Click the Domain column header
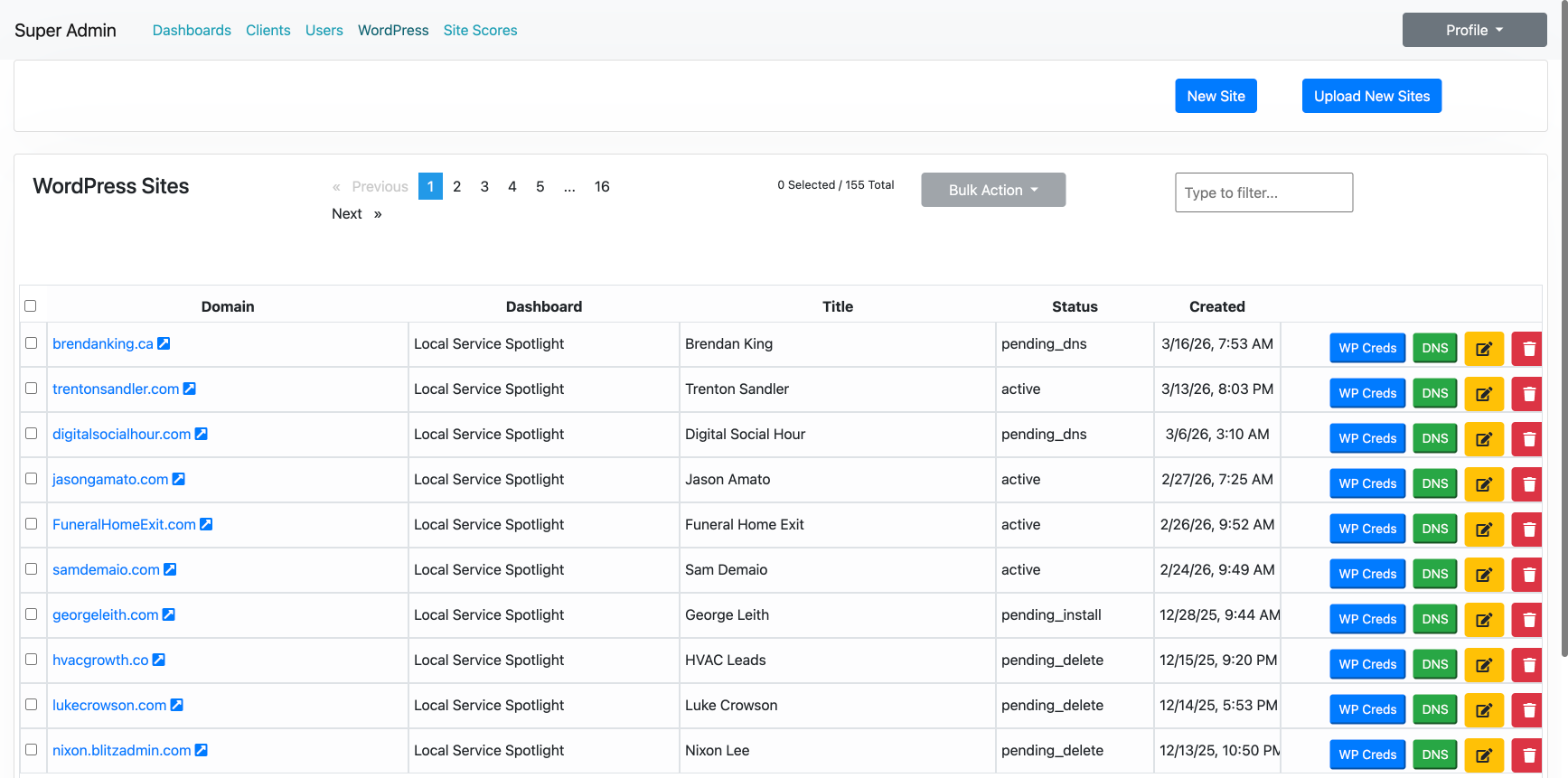Viewport: 1568px width, 778px height. (x=228, y=306)
